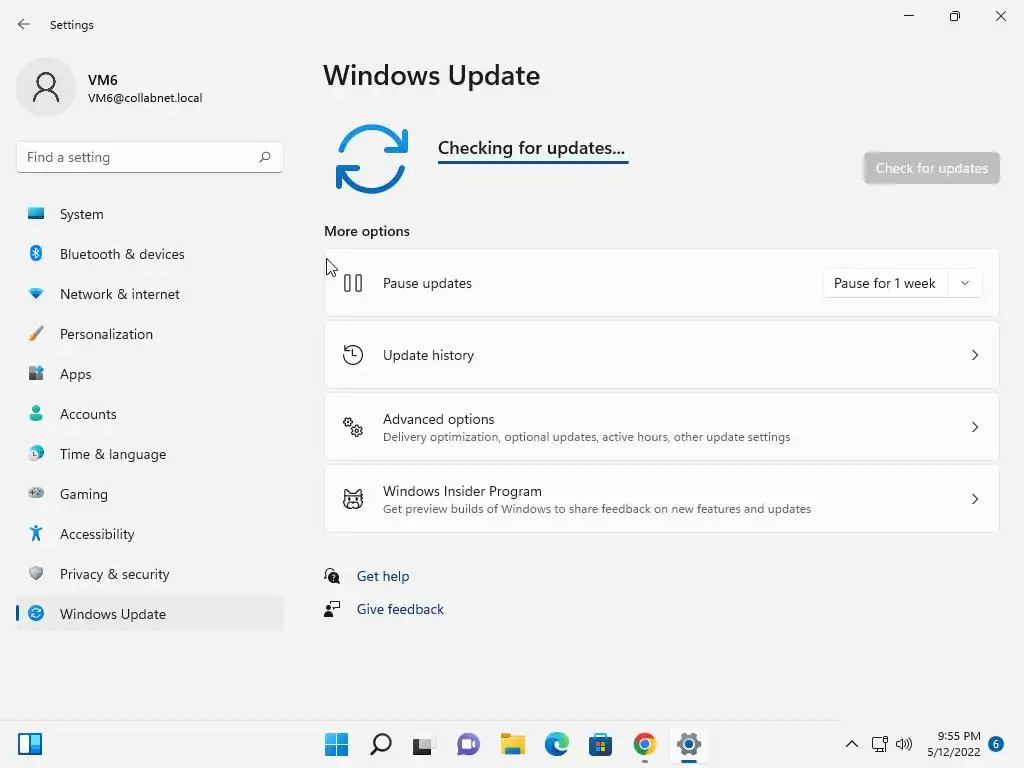Open notification center badge showing 6

[996, 744]
